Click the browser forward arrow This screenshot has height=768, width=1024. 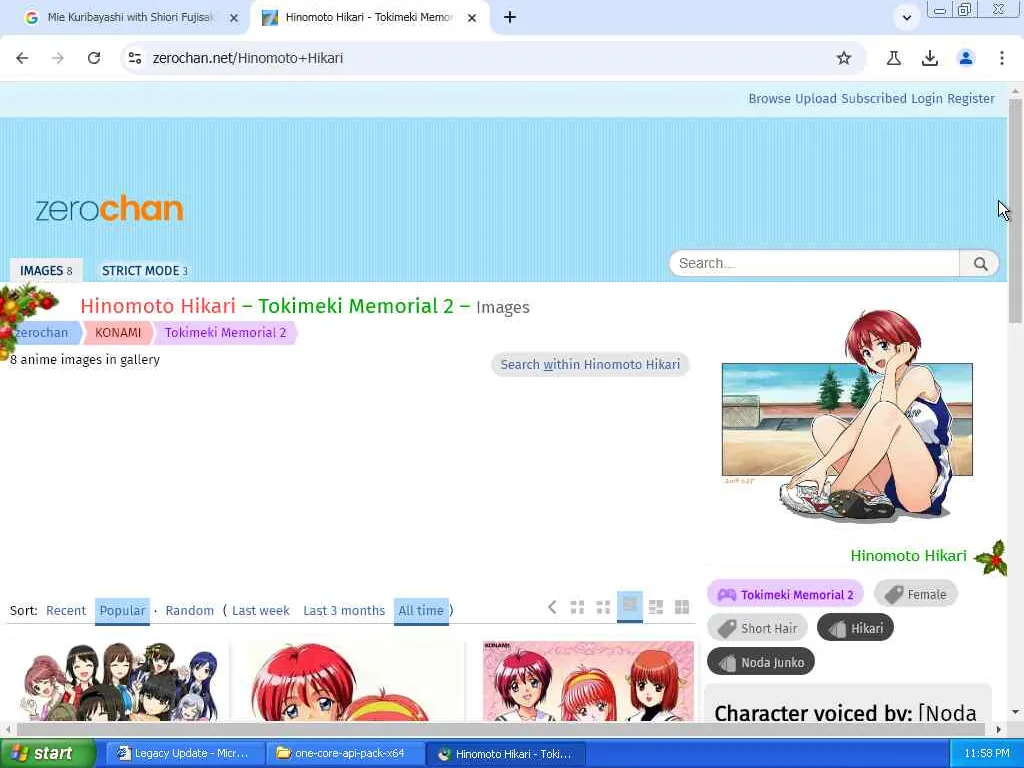click(x=58, y=58)
